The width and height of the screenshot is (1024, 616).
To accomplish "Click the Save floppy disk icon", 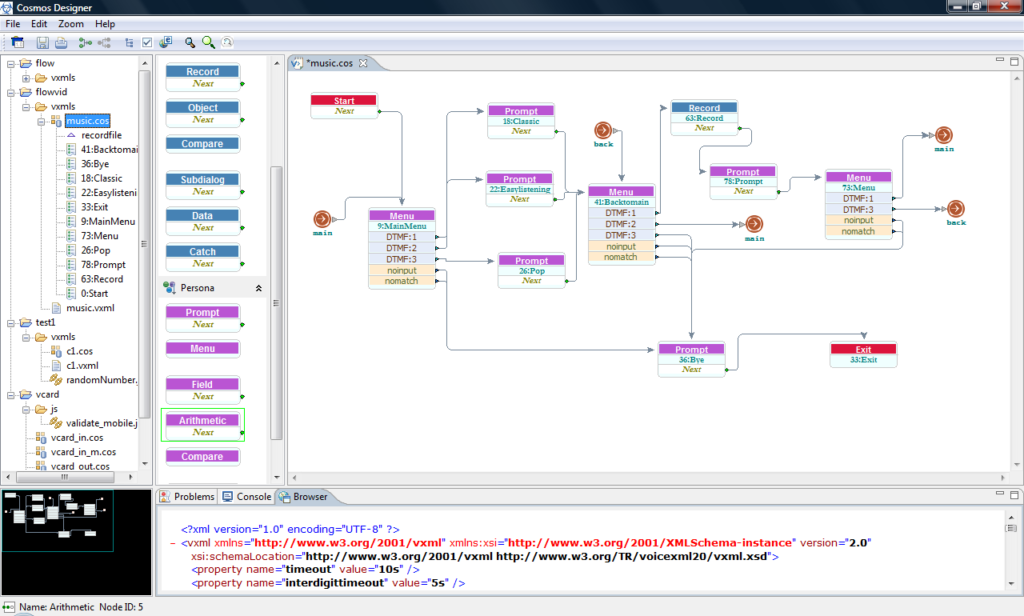I will (x=42, y=42).
